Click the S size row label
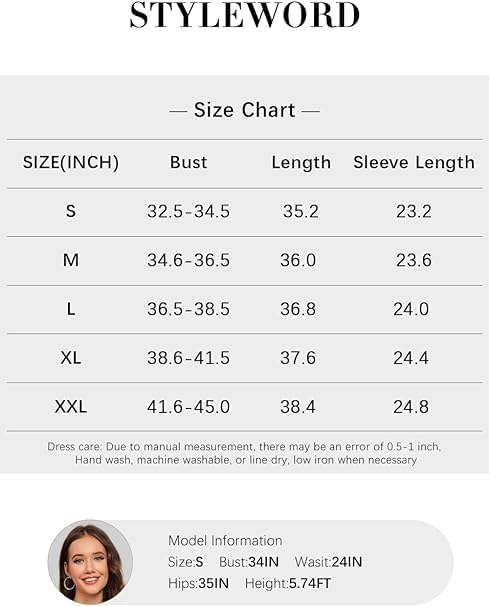 click(x=71, y=211)
